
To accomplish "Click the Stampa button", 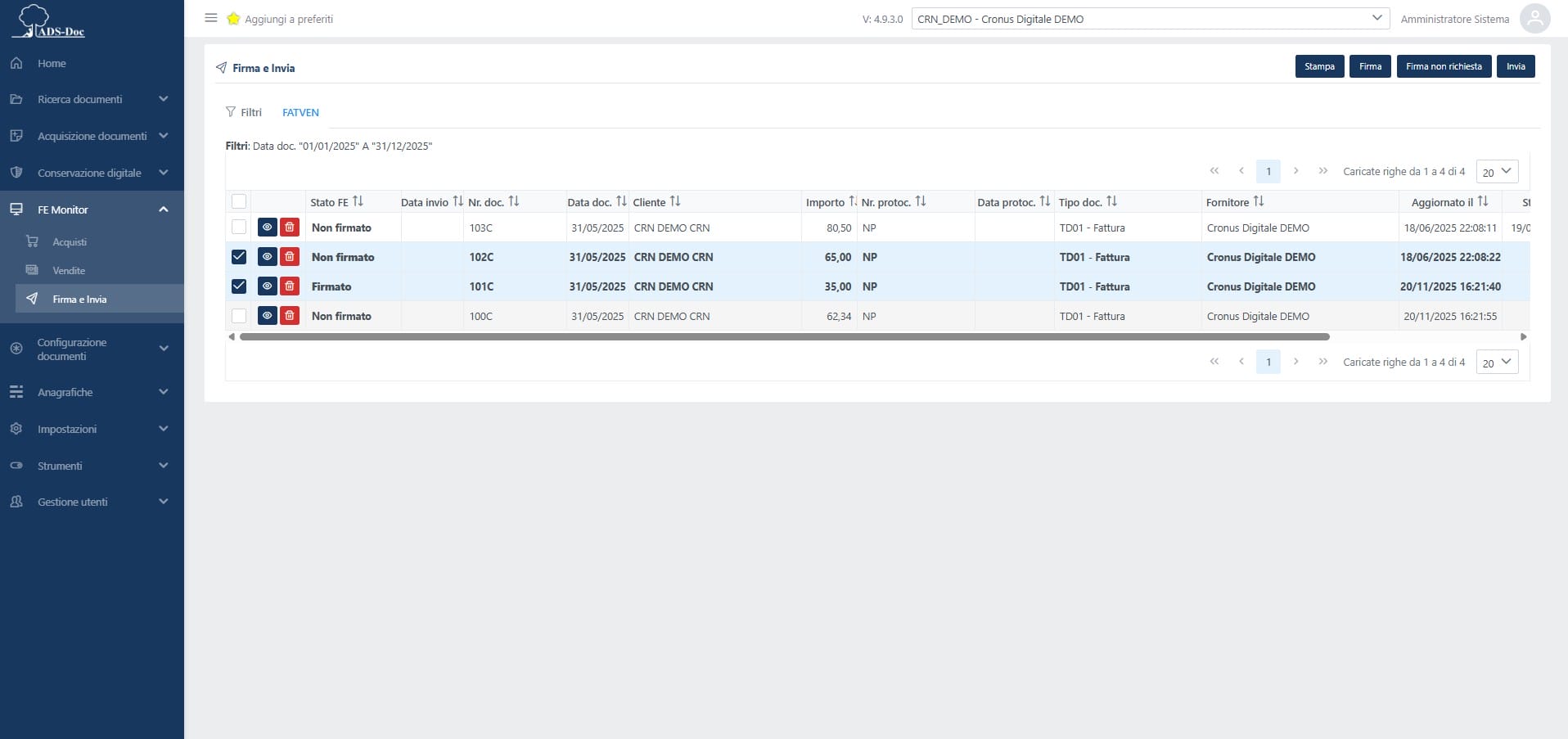I will 1319,66.
